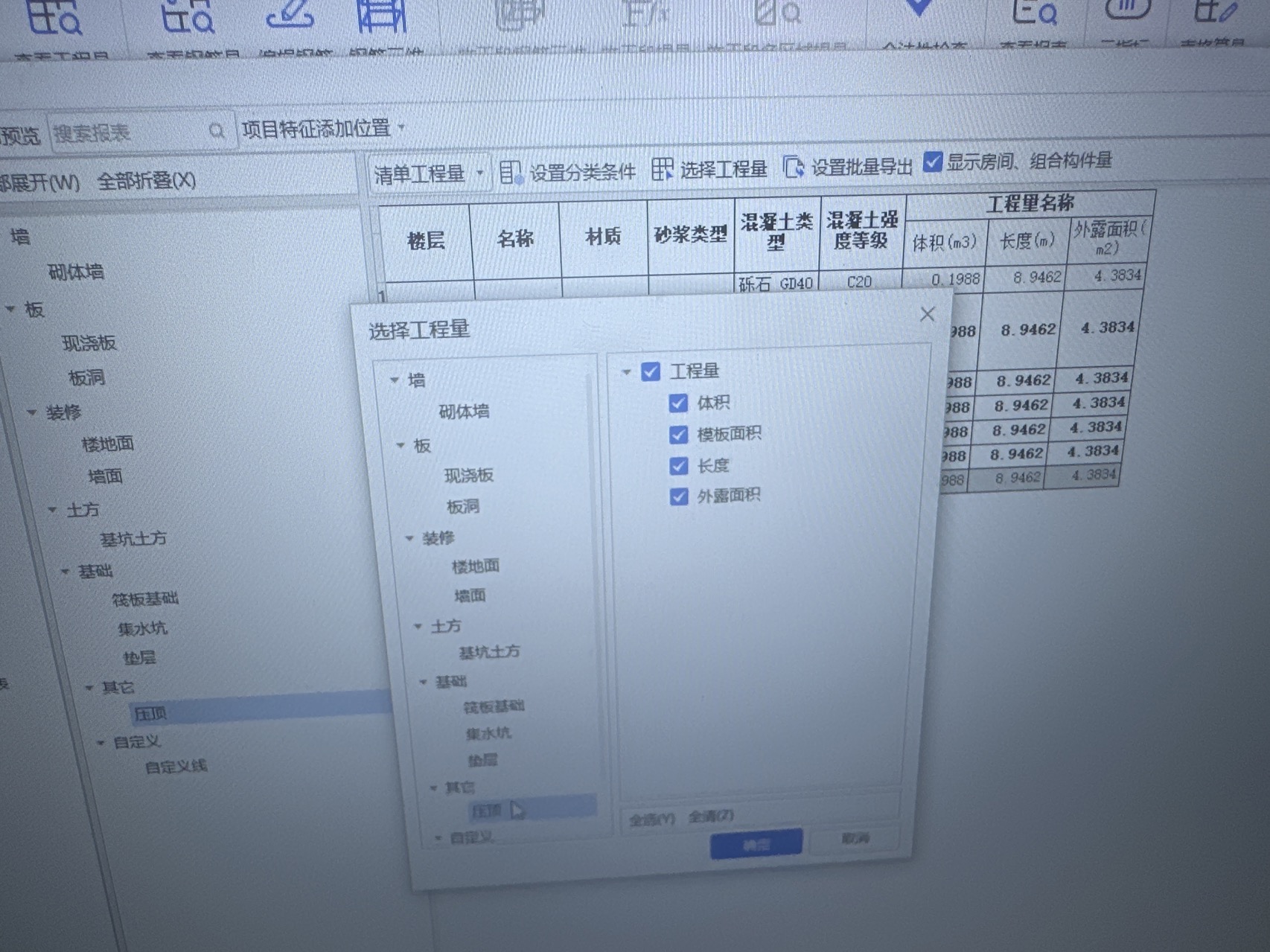Click the 表格算量 icon at the ribbon's right end
This screenshot has height=952, width=1270.
1215,10
